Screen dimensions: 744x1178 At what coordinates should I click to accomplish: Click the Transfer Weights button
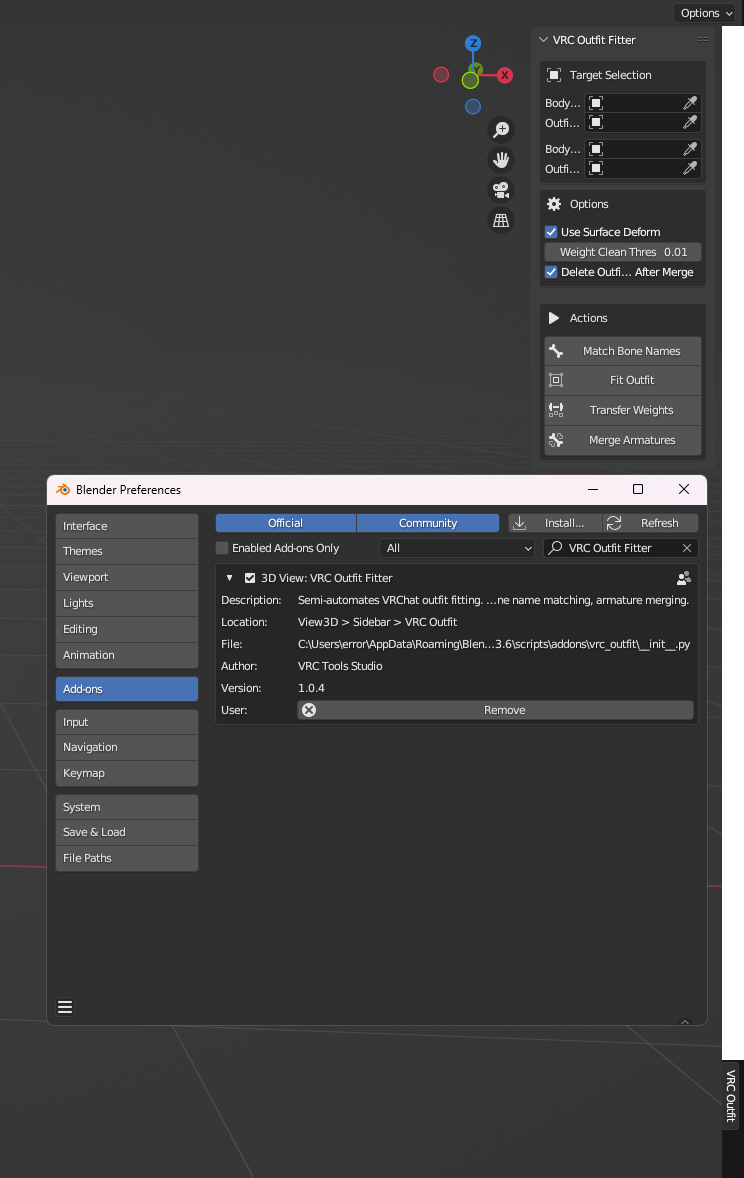click(x=623, y=410)
